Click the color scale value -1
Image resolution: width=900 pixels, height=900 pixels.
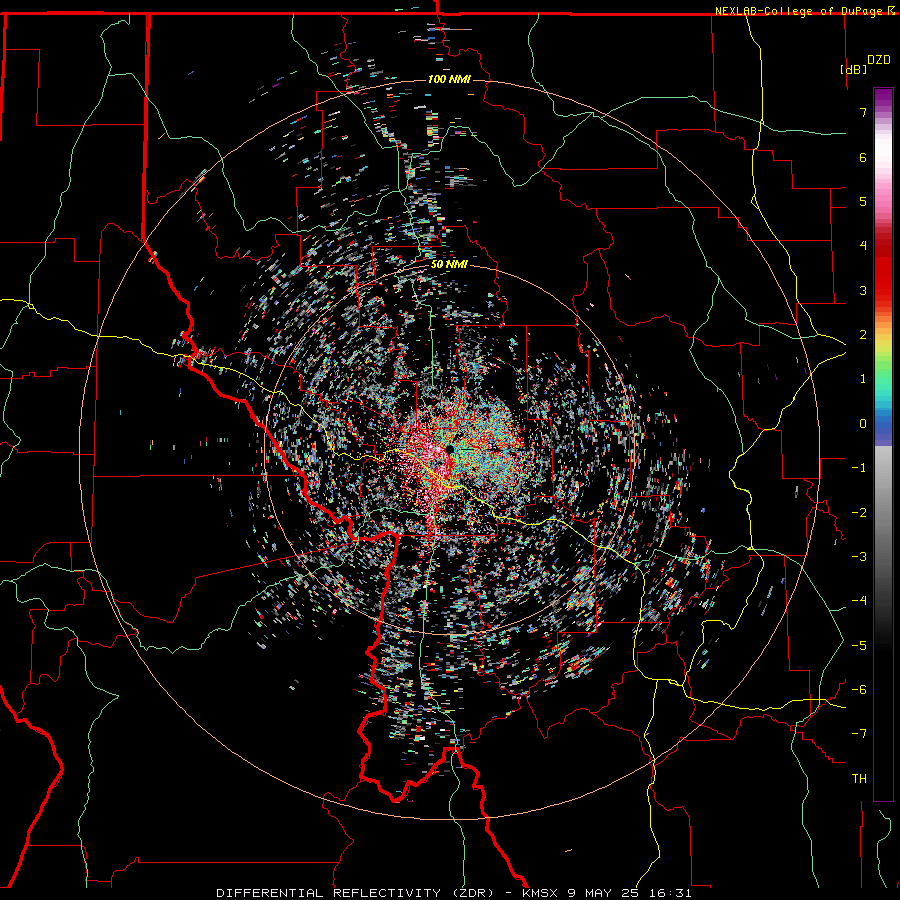pos(859,468)
